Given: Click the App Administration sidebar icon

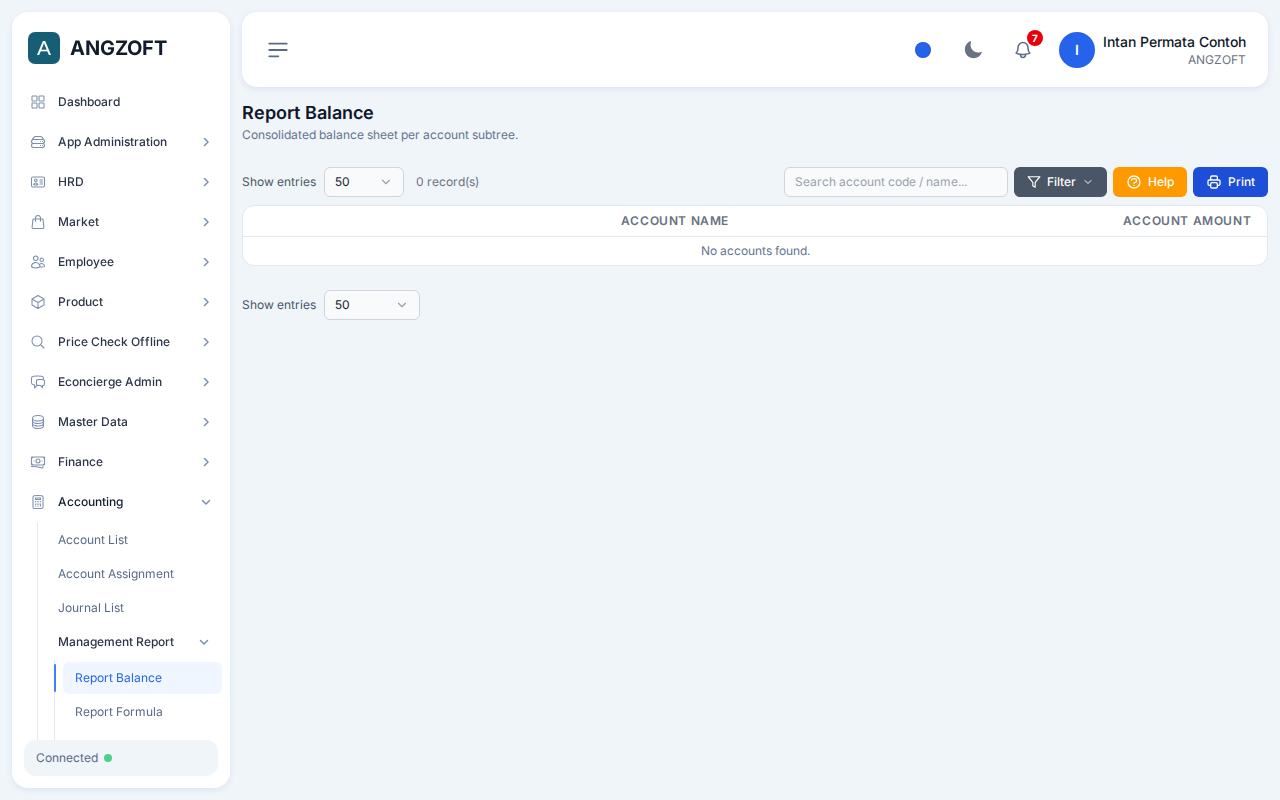Looking at the screenshot, I should point(38,142).
